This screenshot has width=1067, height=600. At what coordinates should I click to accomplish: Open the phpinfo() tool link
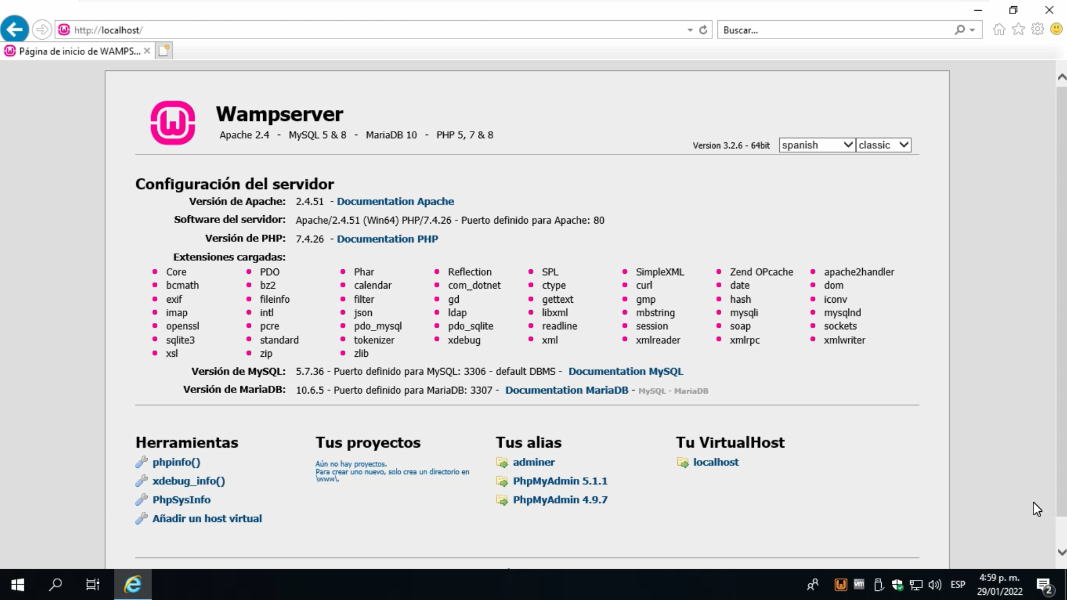pyautogui.click(x=176, y=462)
